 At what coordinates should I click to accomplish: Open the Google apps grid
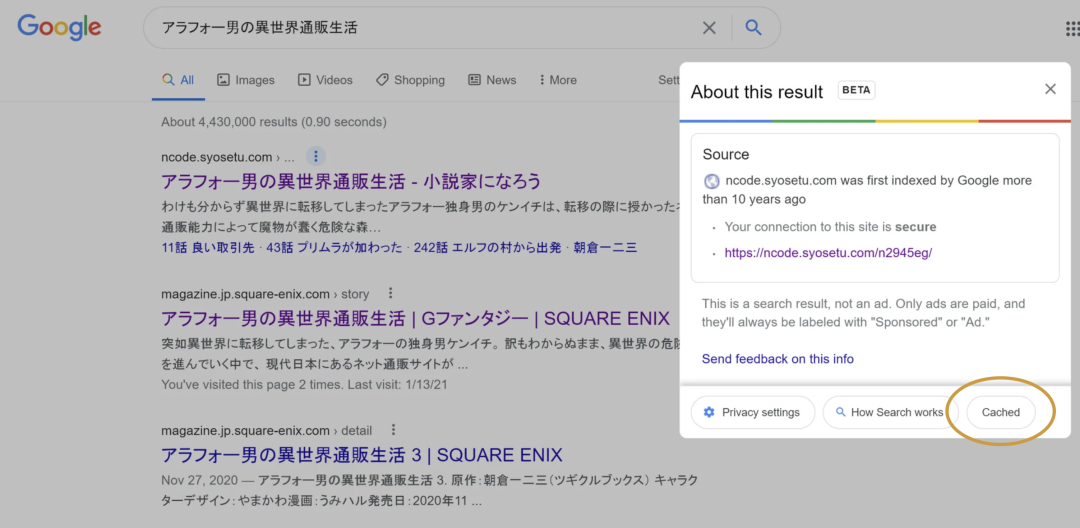(x=1072, y=29)
